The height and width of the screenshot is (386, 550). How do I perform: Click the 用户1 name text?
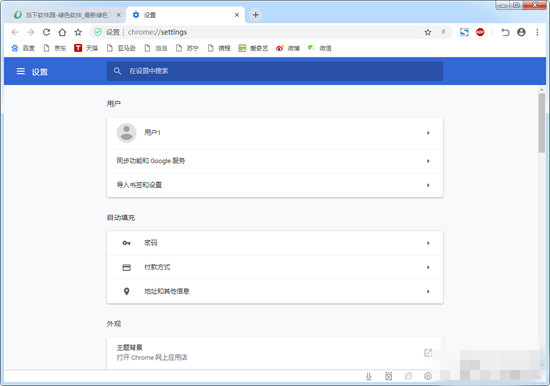pos(152,133)
